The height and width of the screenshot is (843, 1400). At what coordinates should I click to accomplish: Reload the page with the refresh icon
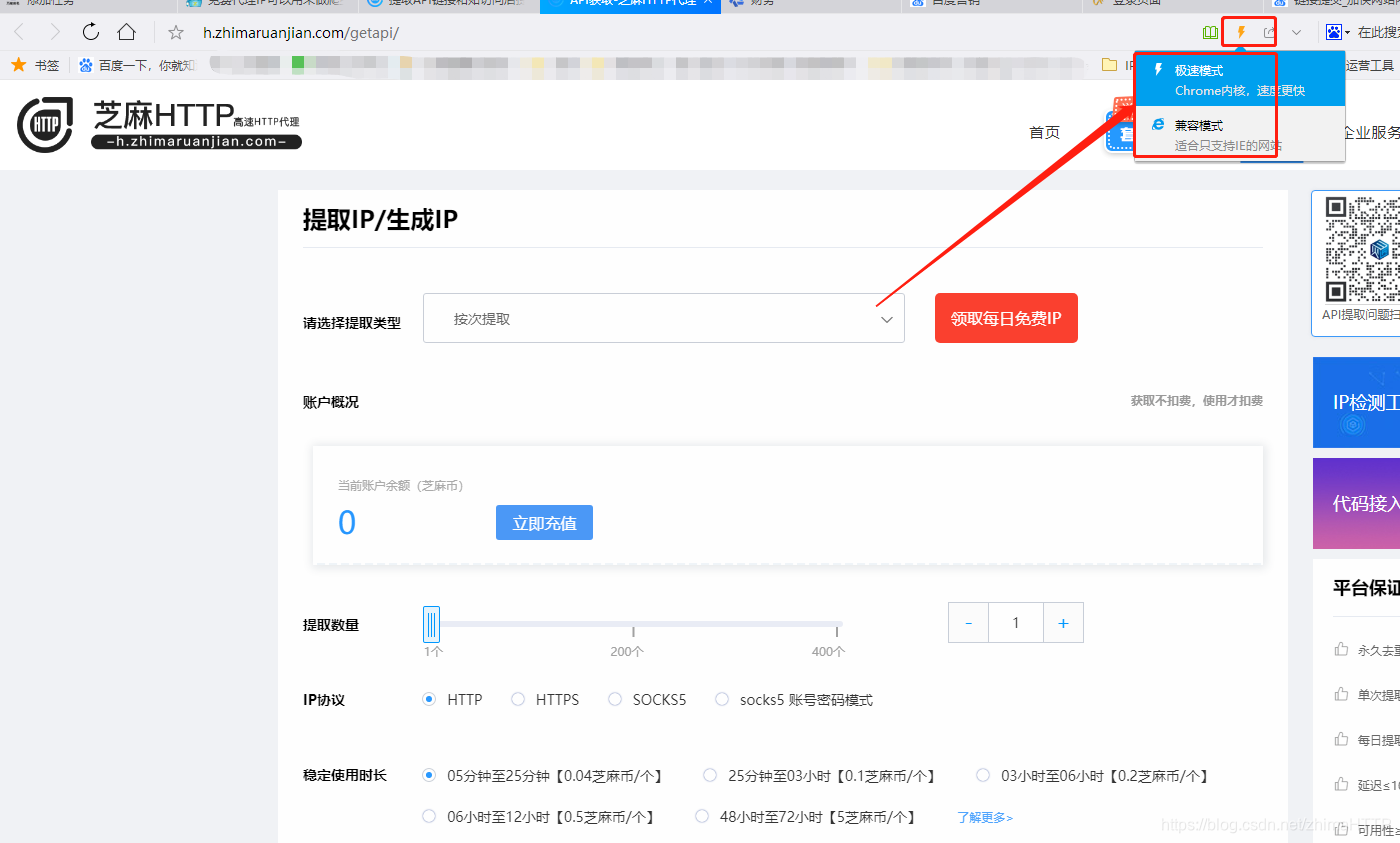coord(91,32)
